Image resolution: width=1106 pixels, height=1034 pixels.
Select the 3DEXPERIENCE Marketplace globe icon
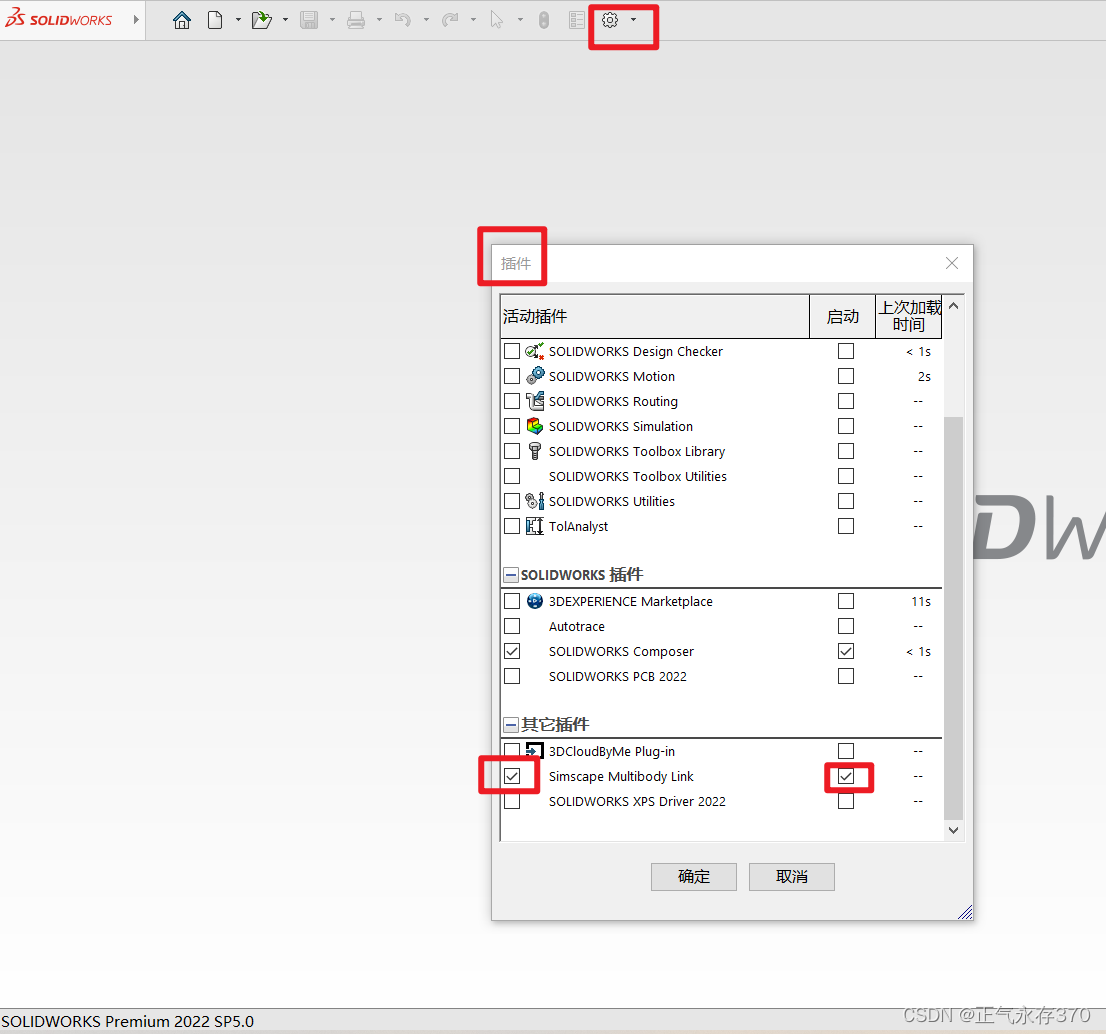pos(534,601)
